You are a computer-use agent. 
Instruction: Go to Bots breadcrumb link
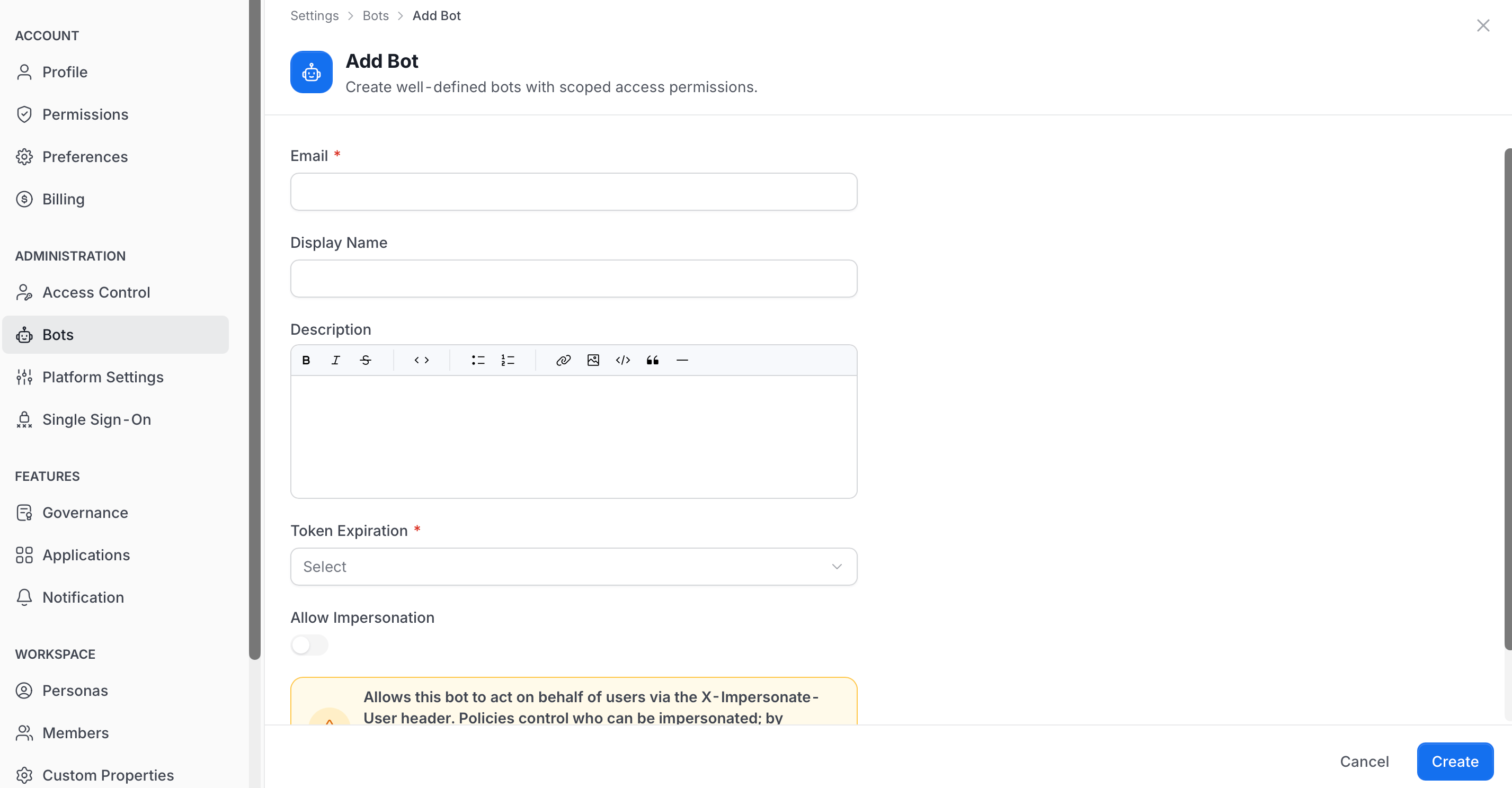[376, 16]
